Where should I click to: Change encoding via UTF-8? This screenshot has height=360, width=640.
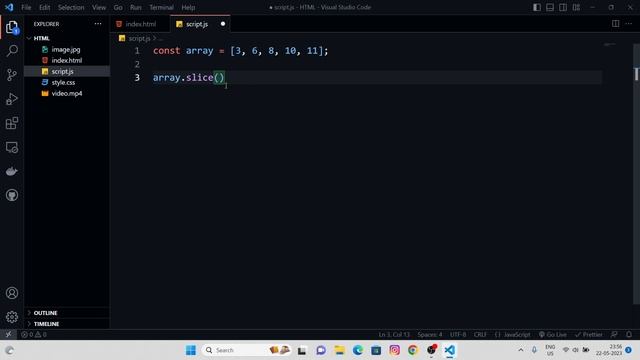pyautogui.click(x=458, y=334)
